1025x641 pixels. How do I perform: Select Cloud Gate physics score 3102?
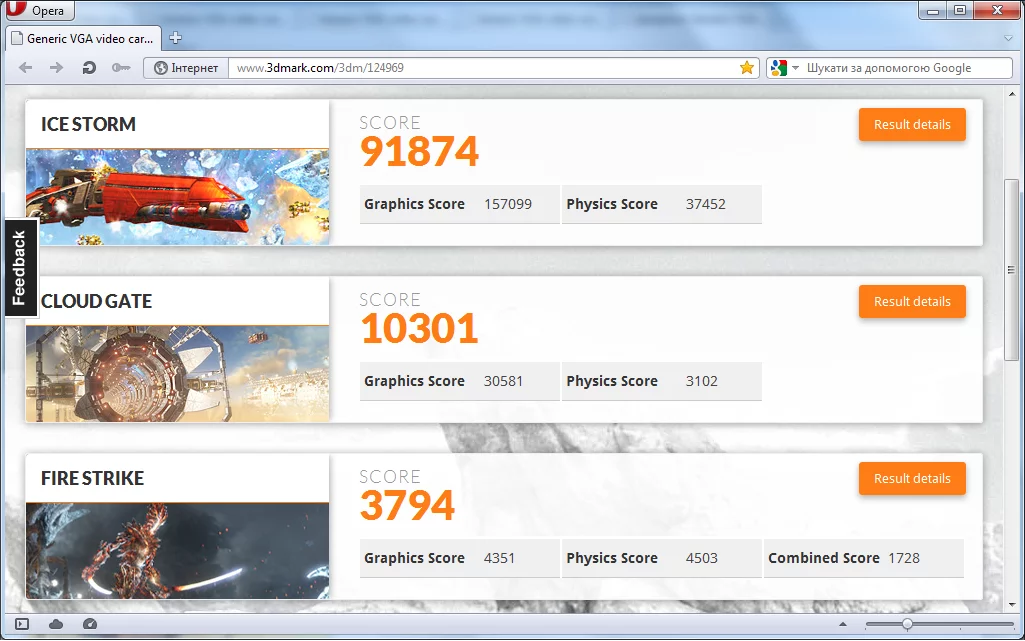701,381
